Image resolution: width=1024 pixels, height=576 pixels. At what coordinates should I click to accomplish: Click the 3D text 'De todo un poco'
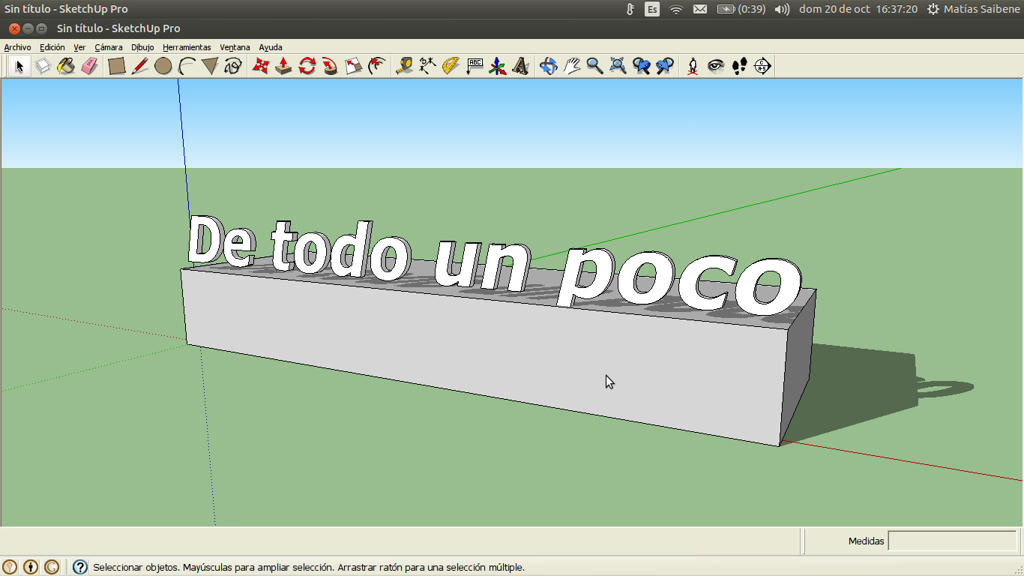pos(493,264)
